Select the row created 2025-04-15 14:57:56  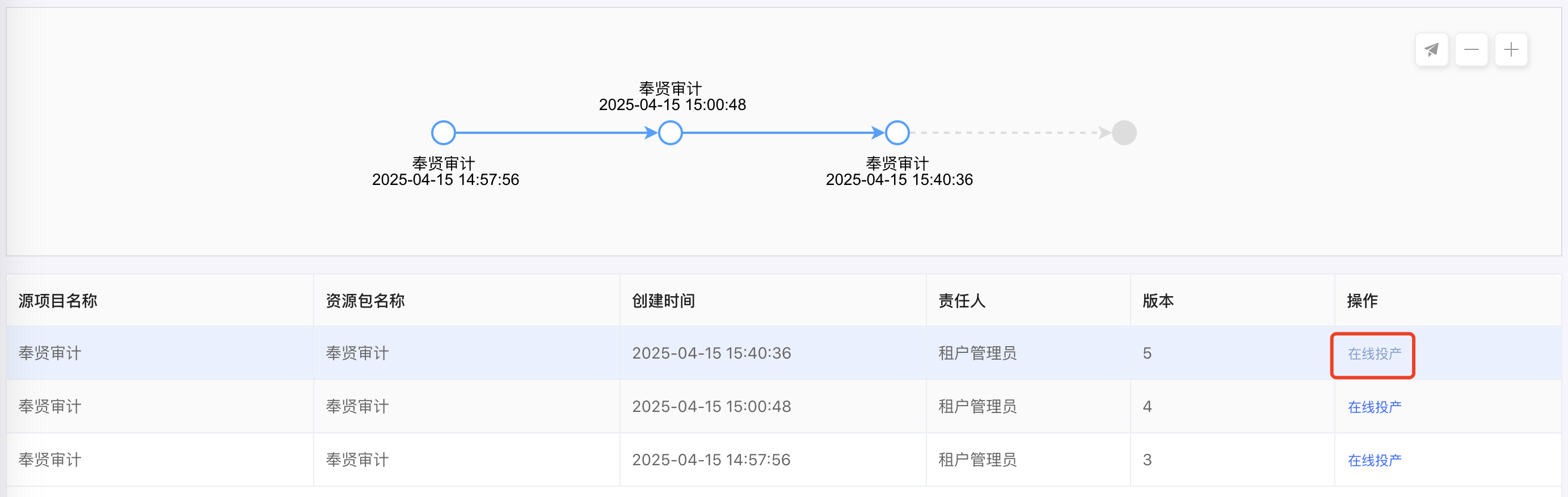[x=711, y=460]
